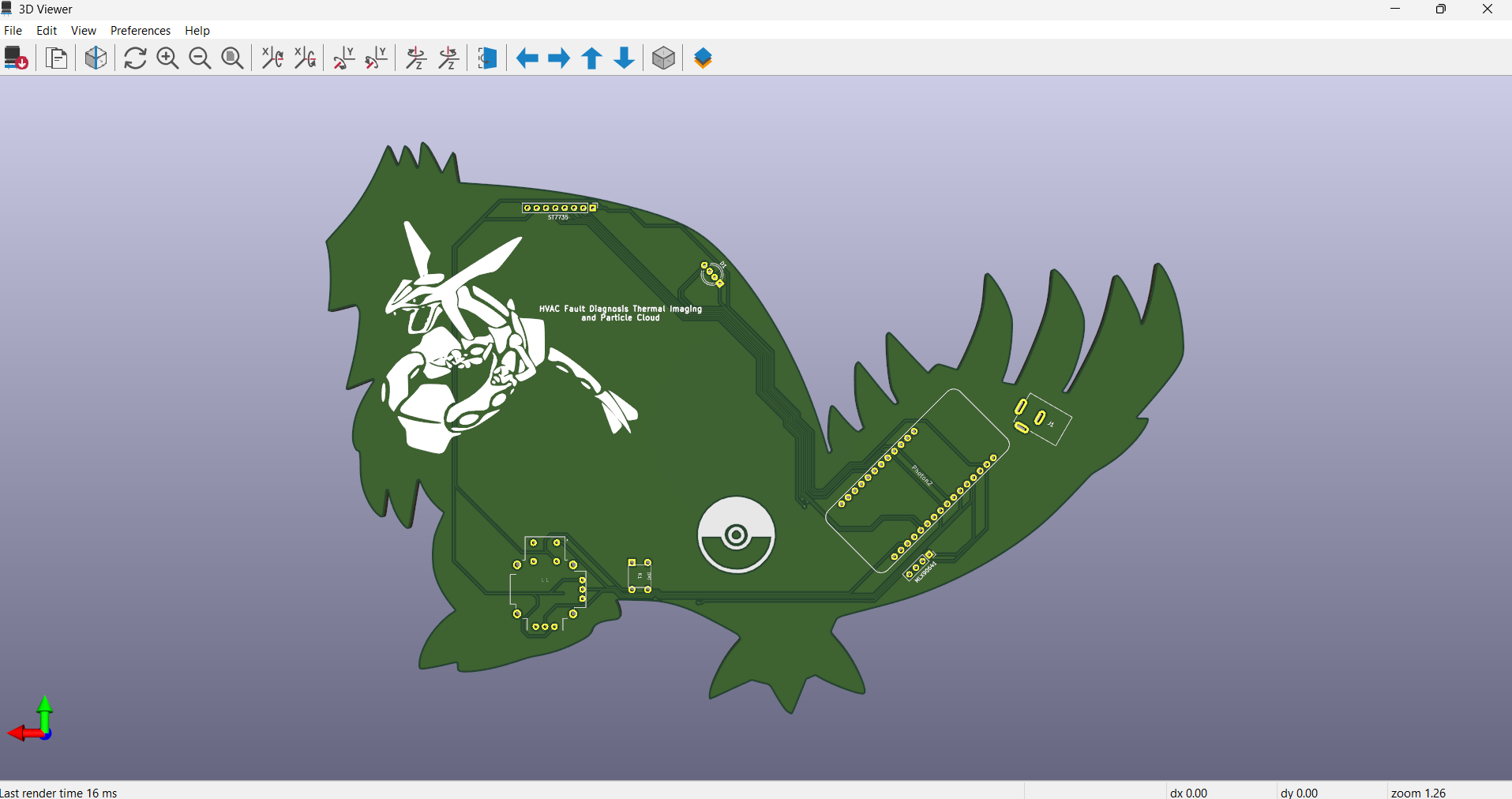This screenshot has width=1512, height=799.
Task: Rotate Z counterclockwise with the second Z-axis icon
Action: click(x=448, y=58)
